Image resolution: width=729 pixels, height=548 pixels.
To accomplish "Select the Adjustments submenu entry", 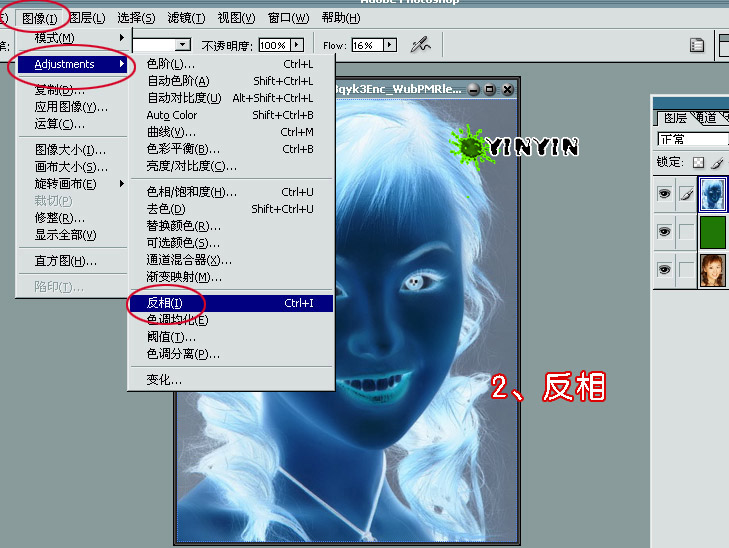I will pyautogui.click(x=73, y=64).
